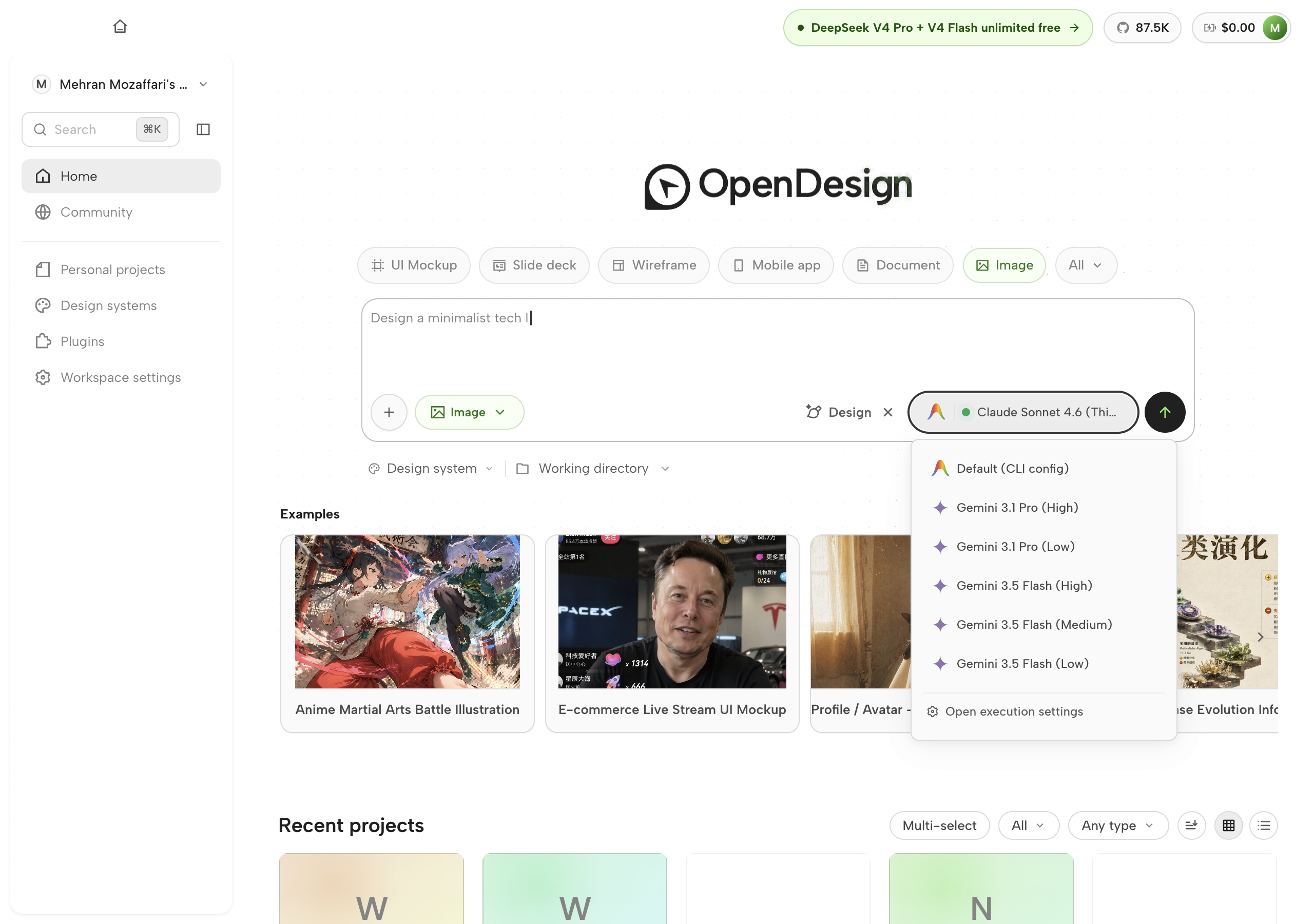Open Workspace settings

pos(121,377)
